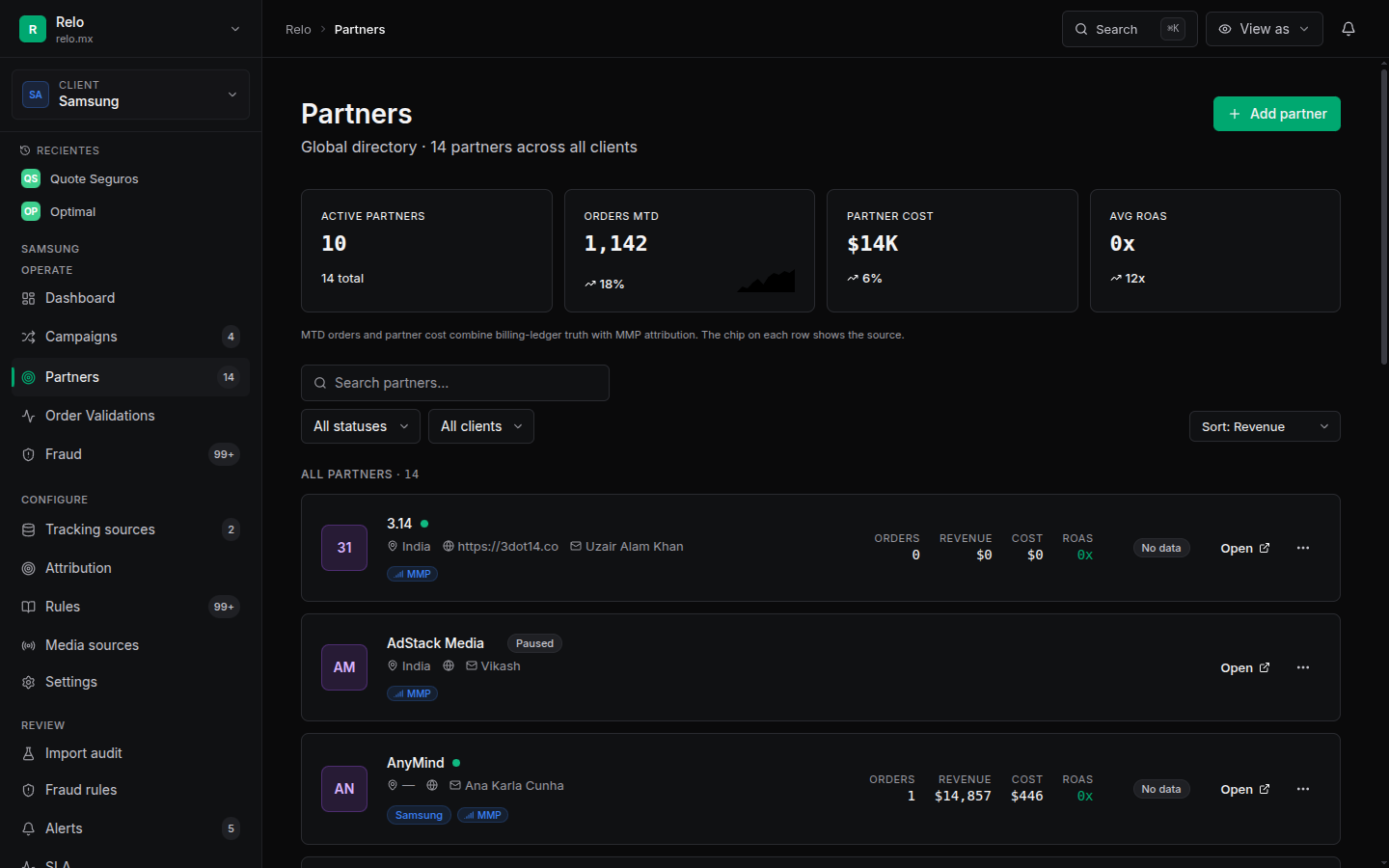Click the Tracking sources database icon
The image size is (1389, 868).
pos(28,529)
